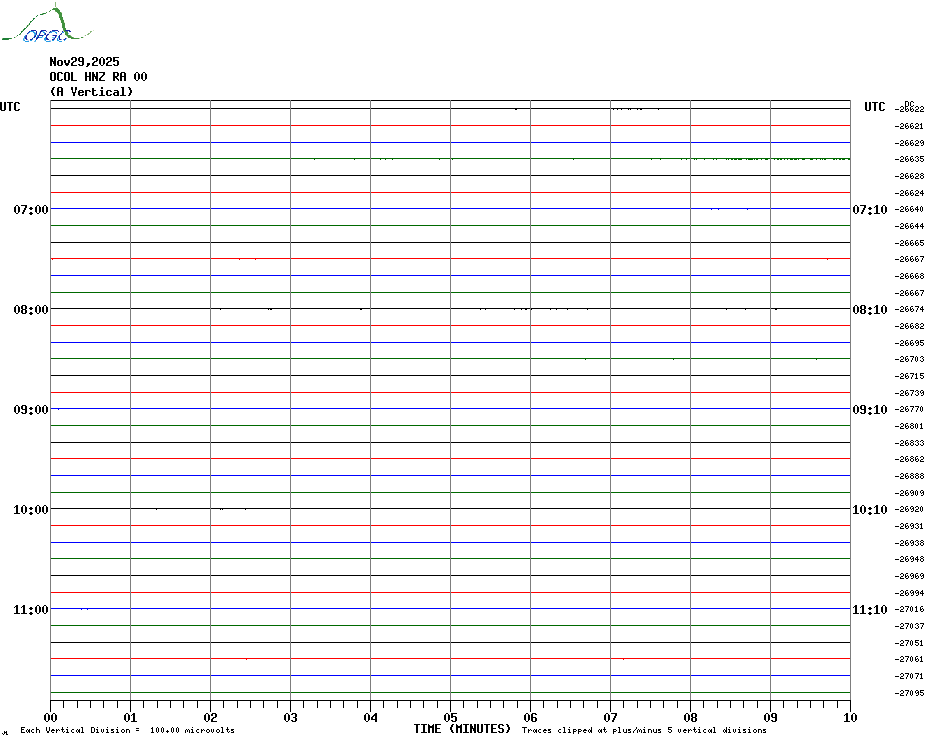This screenshot has width=930, height=744.
Task: Click the 06 minute tick label
Action: (x=531, y=718)
